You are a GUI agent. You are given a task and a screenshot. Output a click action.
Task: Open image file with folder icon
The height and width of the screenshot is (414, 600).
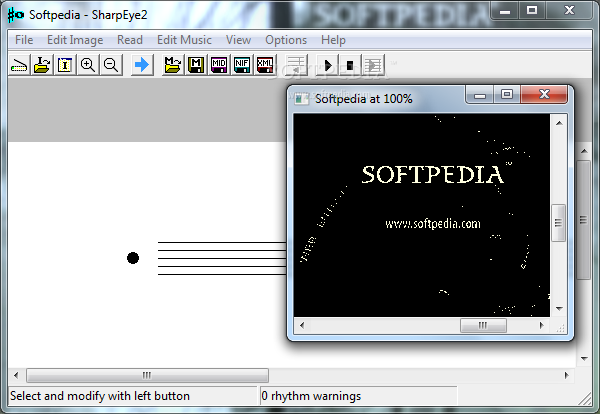coord(42,65)
